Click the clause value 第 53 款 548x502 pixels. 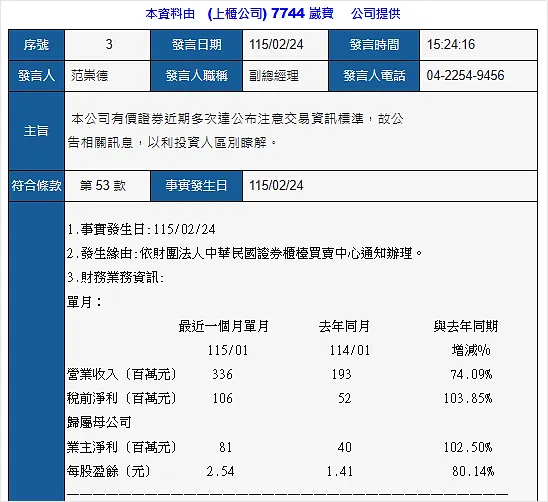coord(103,185)
